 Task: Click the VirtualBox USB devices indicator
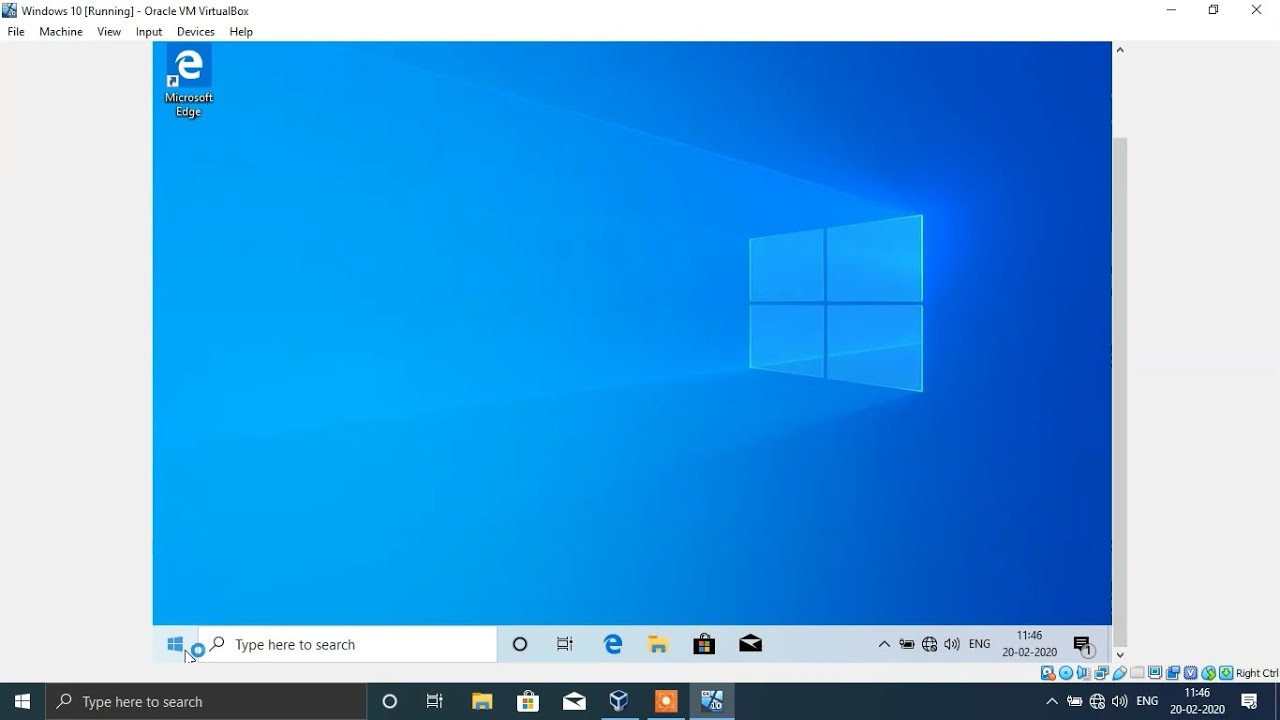(x=1119, y=673)
